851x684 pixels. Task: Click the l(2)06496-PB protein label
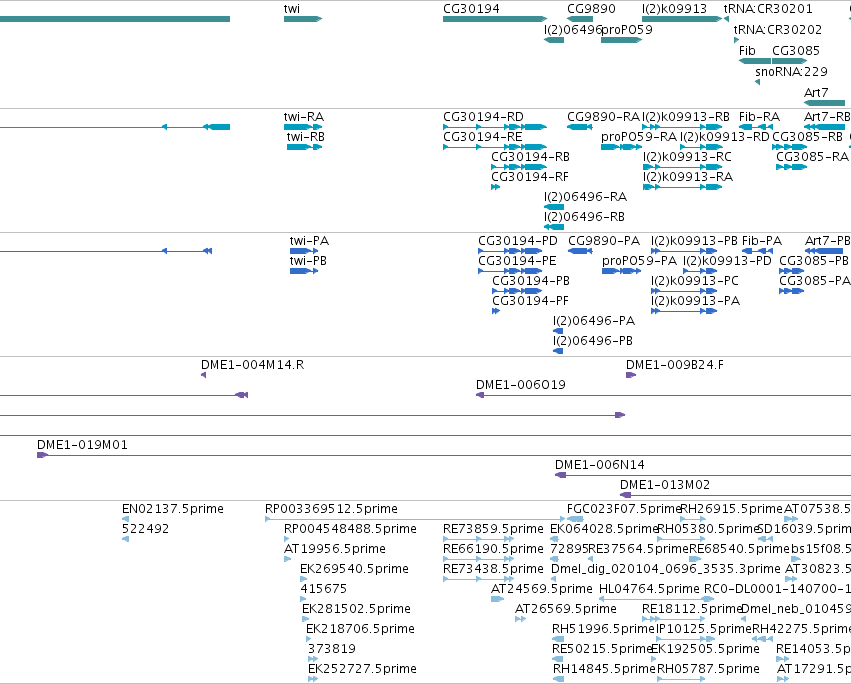593,341
